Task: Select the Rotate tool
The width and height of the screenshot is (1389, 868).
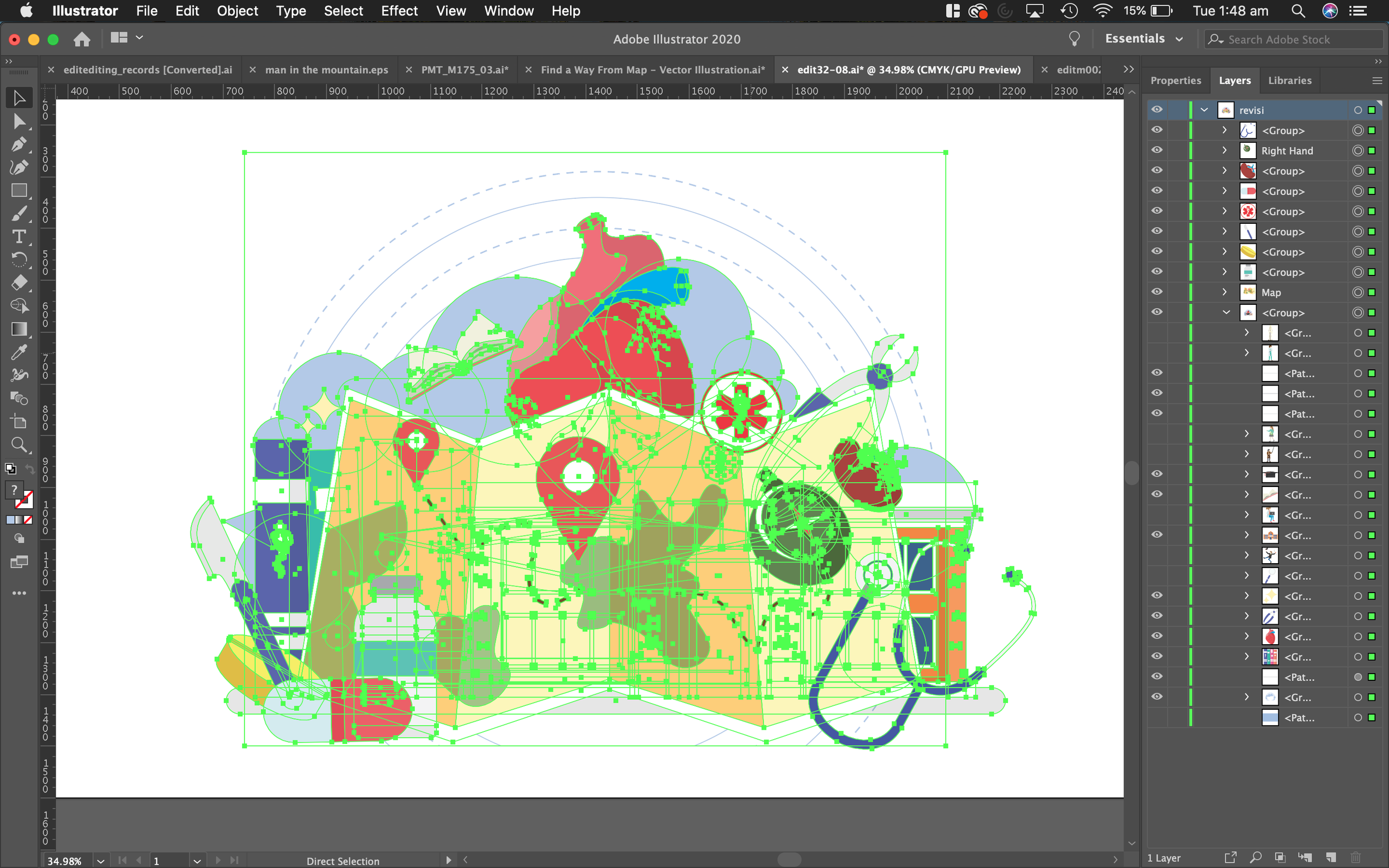Action: click(19, 259)
